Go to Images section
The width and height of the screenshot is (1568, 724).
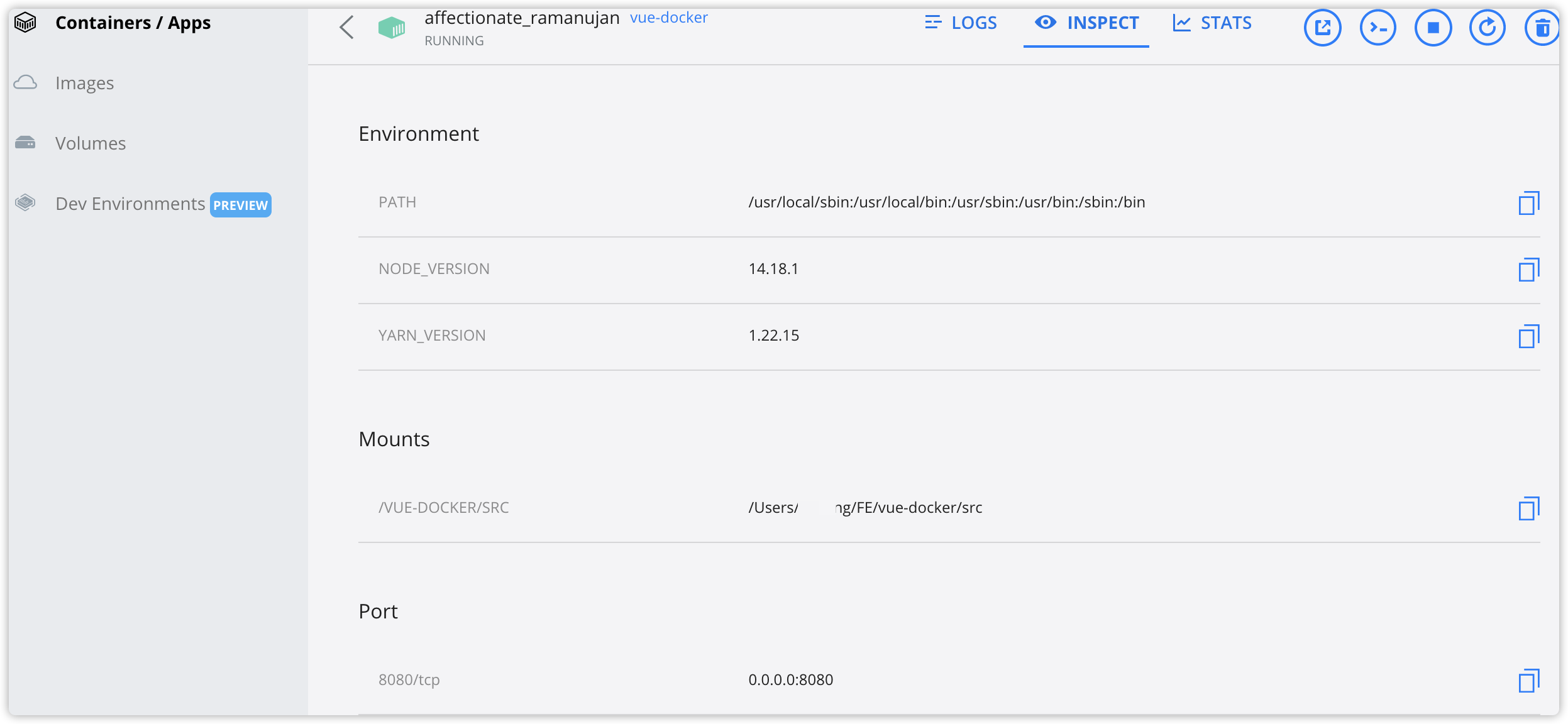(84, 83)
